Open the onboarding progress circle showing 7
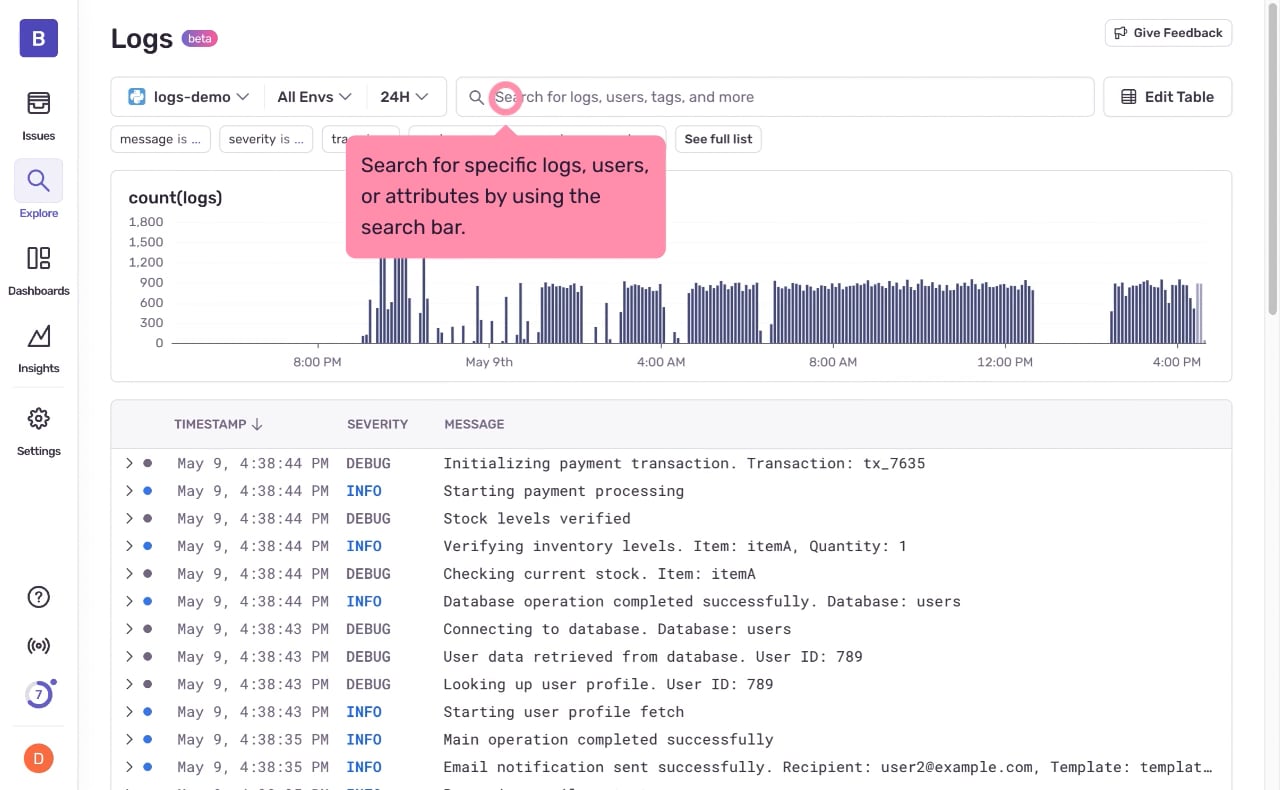This screenshot has height=790, width=1280. (x=38, y=694)
